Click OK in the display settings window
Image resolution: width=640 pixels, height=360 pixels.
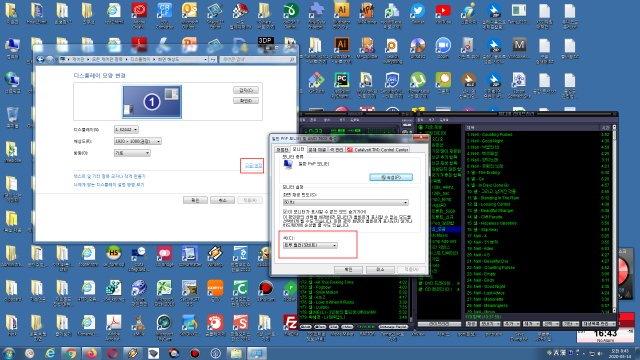195,200
